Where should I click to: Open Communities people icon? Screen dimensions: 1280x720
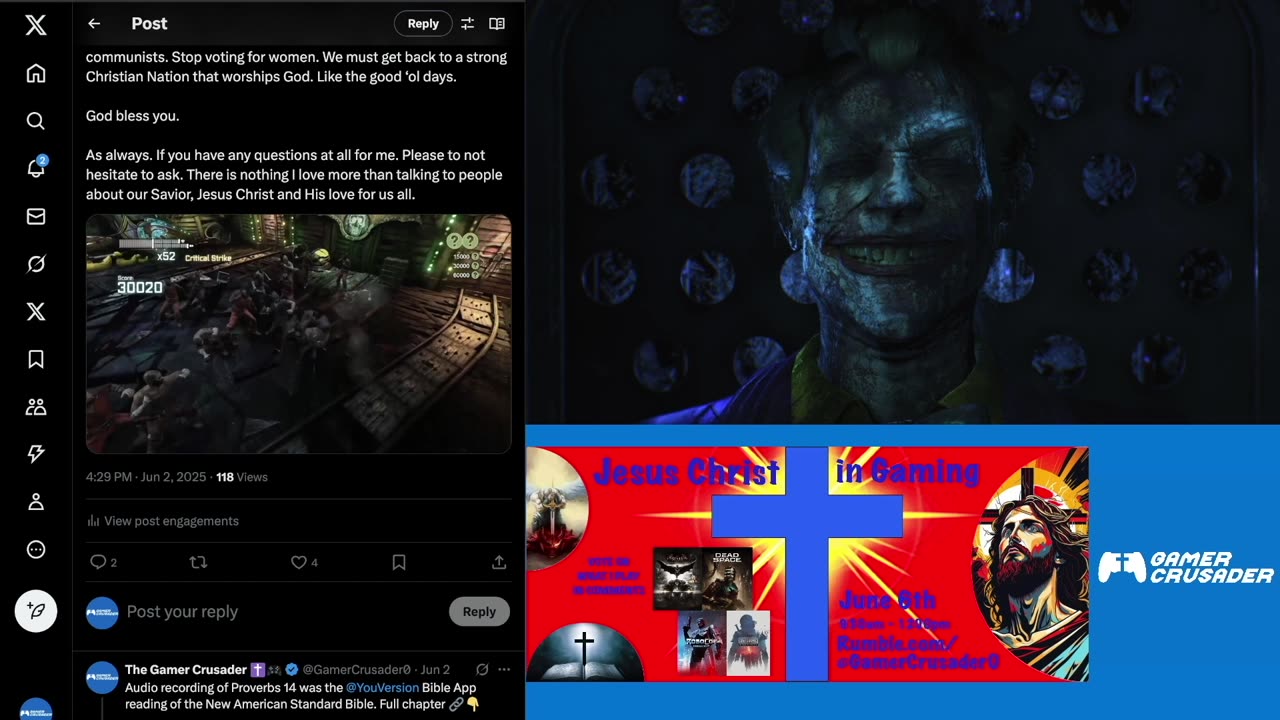[x=36, y=407]
